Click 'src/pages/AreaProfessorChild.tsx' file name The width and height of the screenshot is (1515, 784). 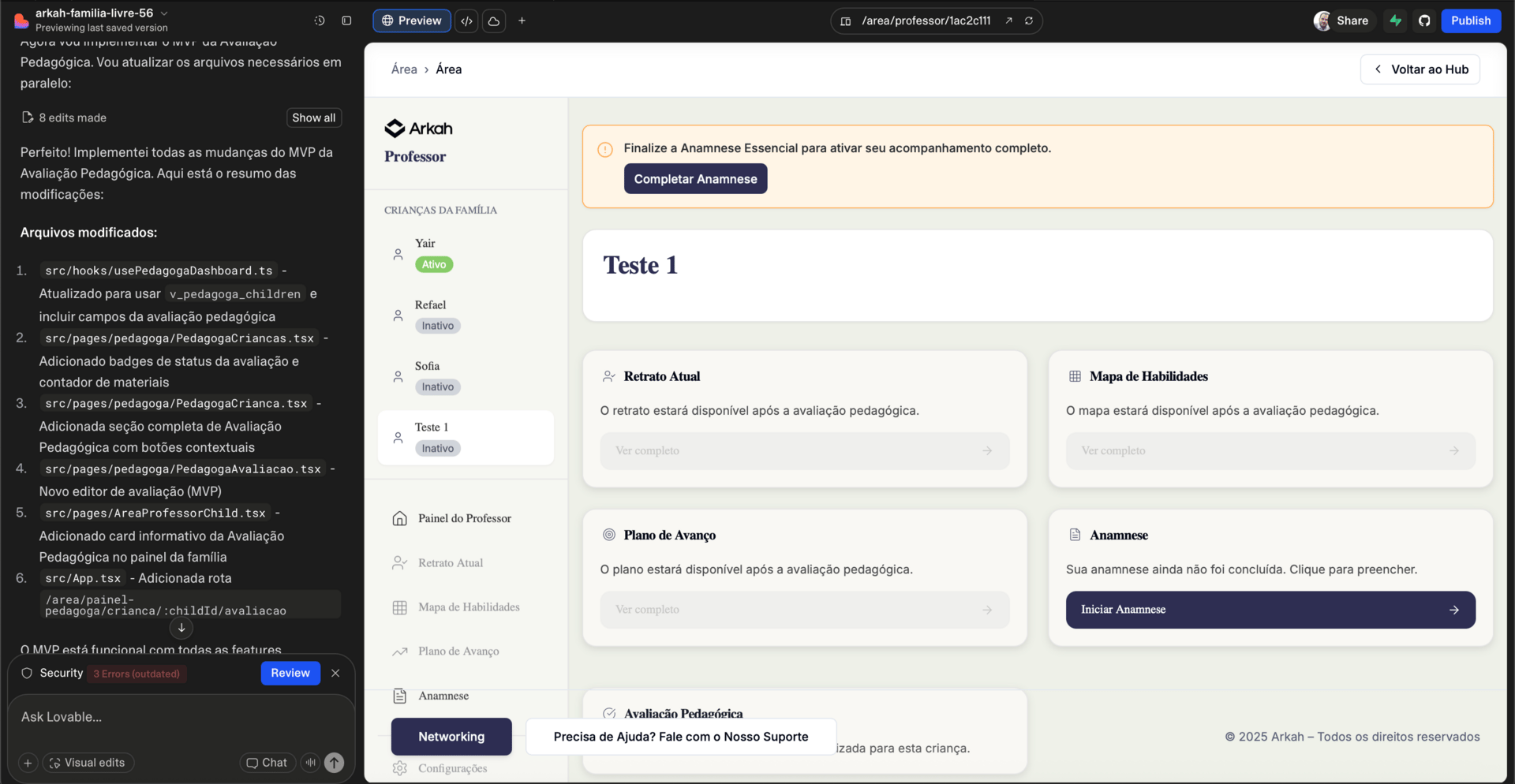click(x=155, y=513)
